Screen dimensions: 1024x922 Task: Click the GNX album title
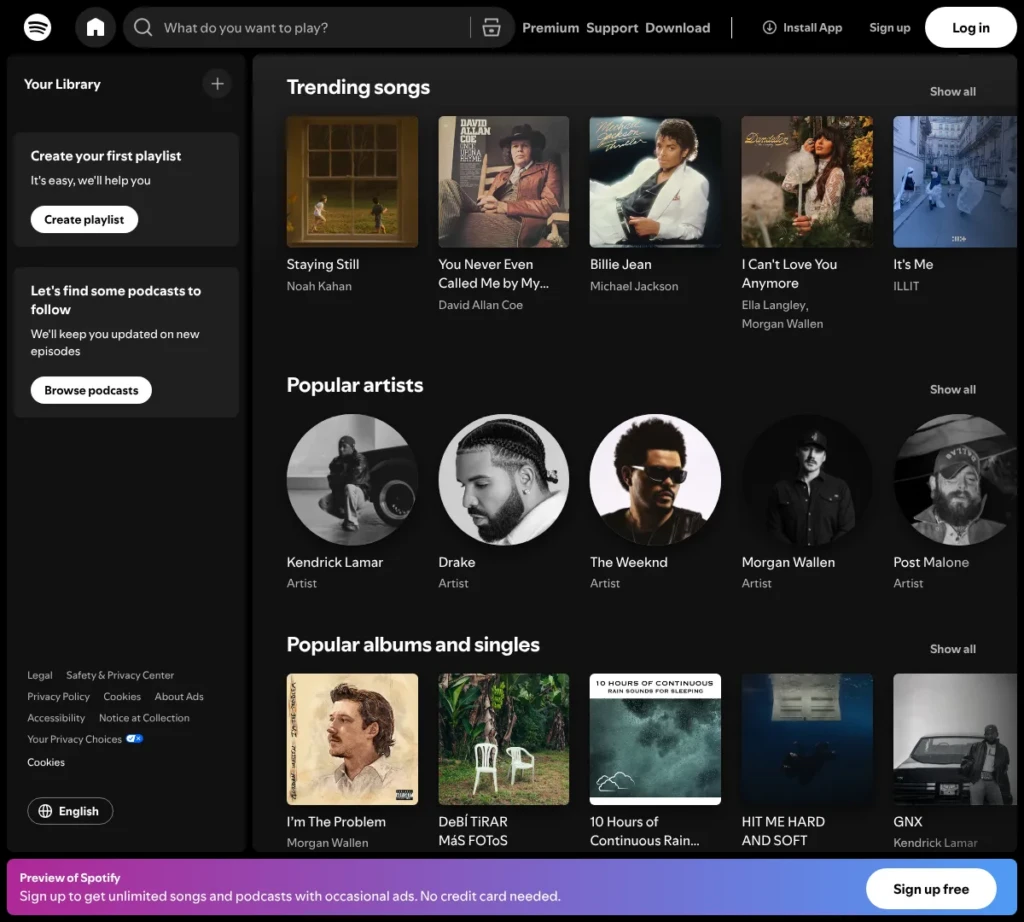pos(907,821)
